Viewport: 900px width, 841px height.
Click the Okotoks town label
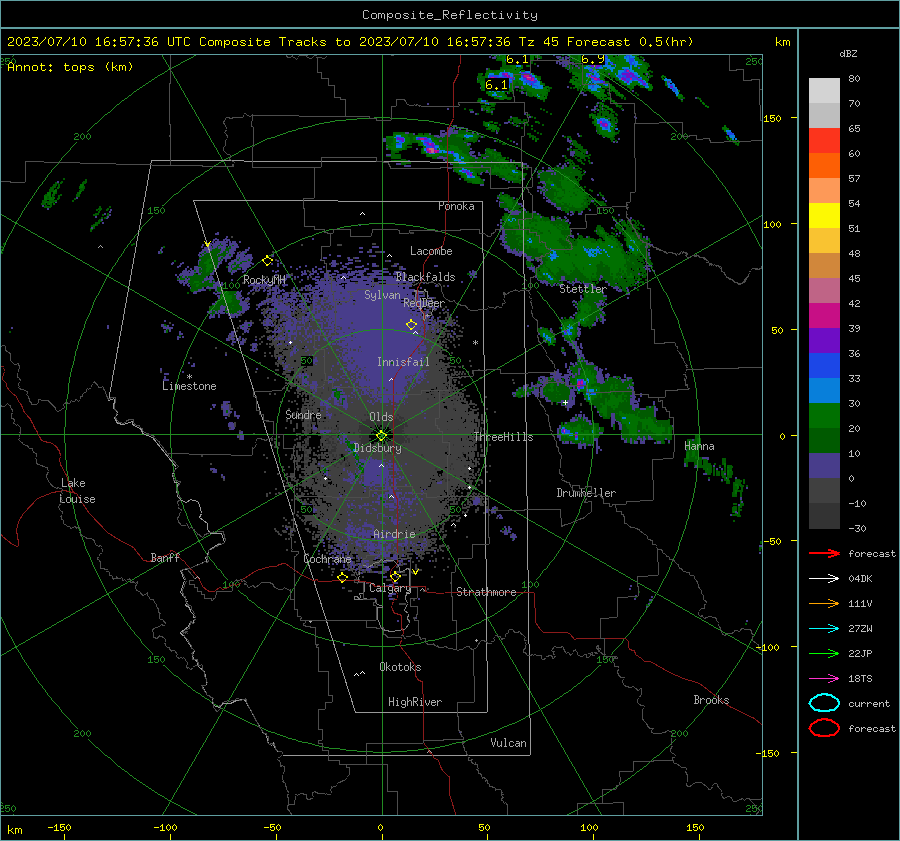[x=400, y=667]
